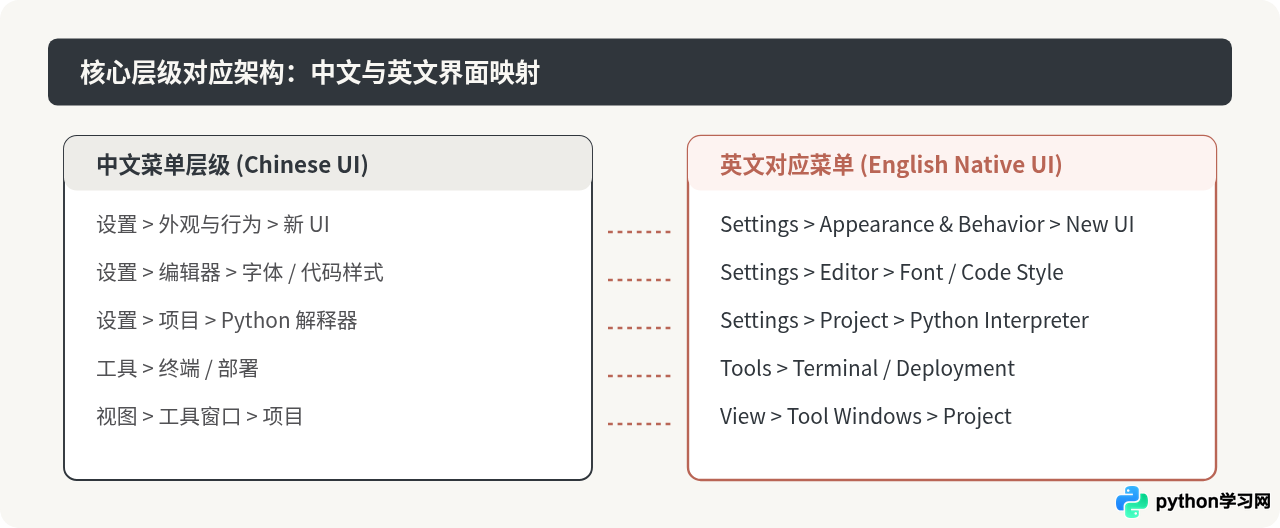The width and height of the screenshot is (1280, 528).
Task: Select the row 视图 > 工具窗口 > 项目
Action: click(200, 417)
